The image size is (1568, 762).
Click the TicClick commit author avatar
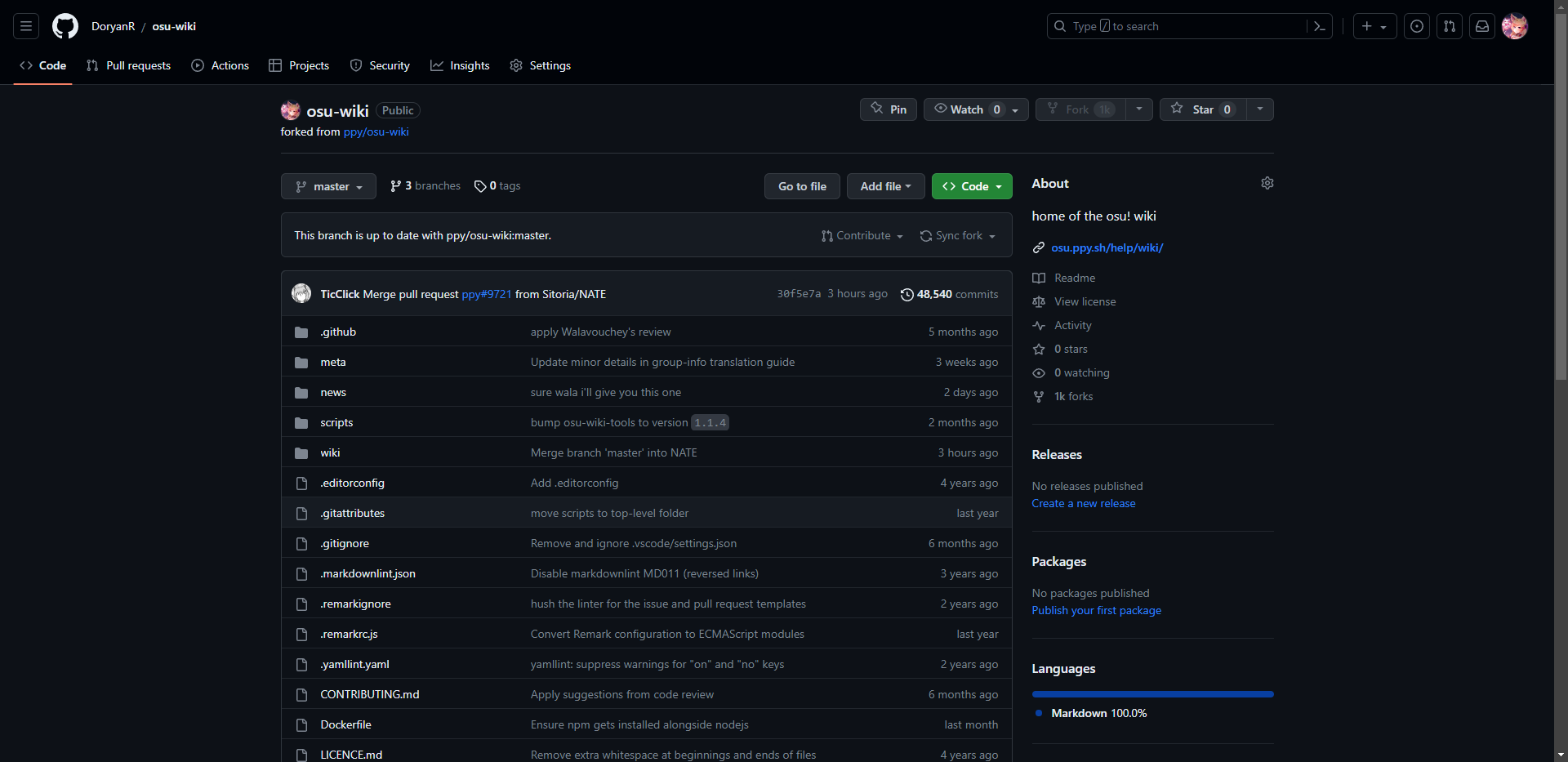(x=301, y=293)
